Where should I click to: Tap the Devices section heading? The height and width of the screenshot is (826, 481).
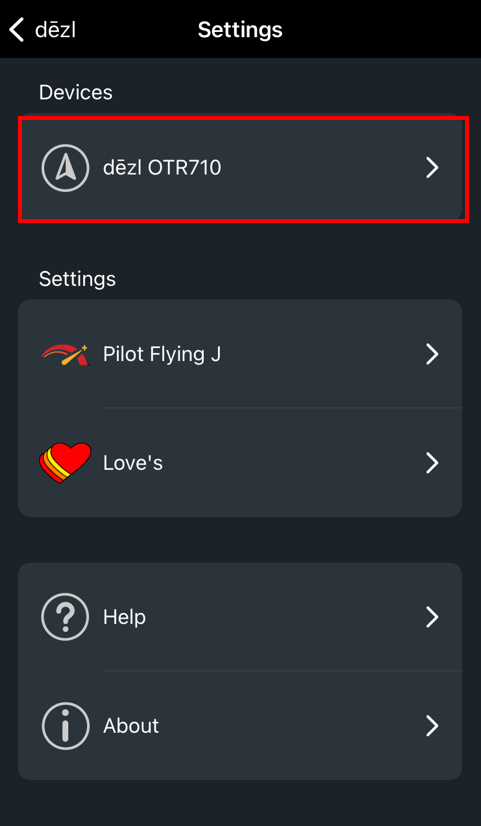[x=75, y=92]
